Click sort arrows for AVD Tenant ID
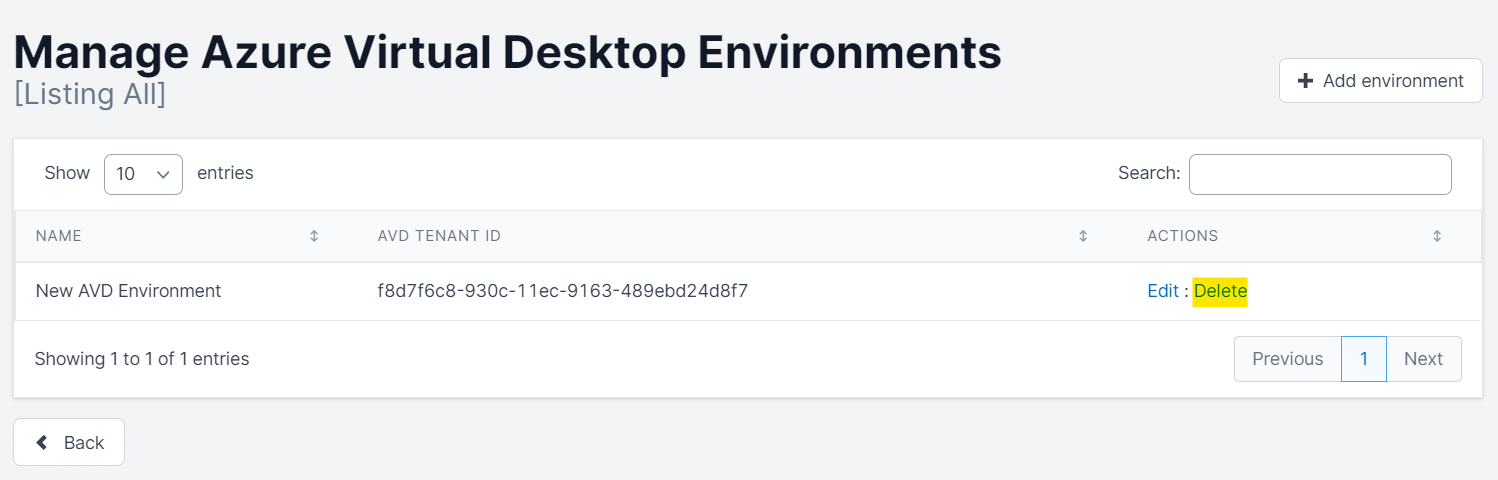Screen dimensions: 1498x480 (x=1083, y=236)
